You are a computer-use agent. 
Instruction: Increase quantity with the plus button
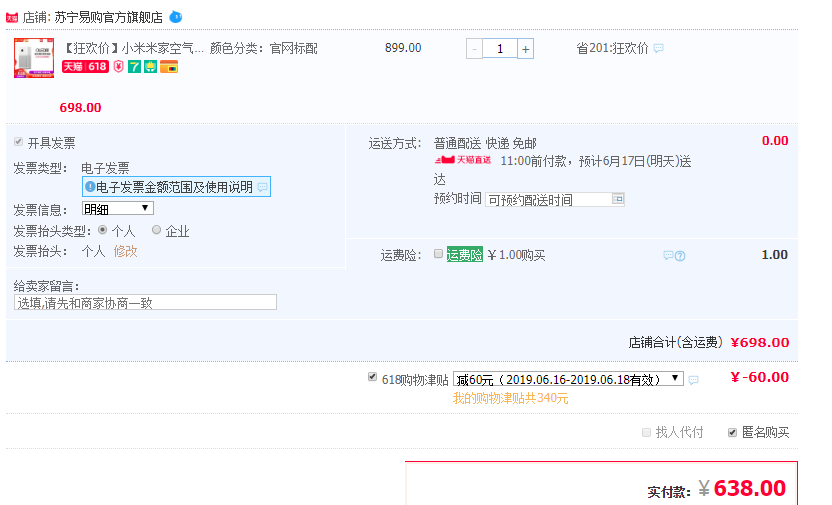525,49
